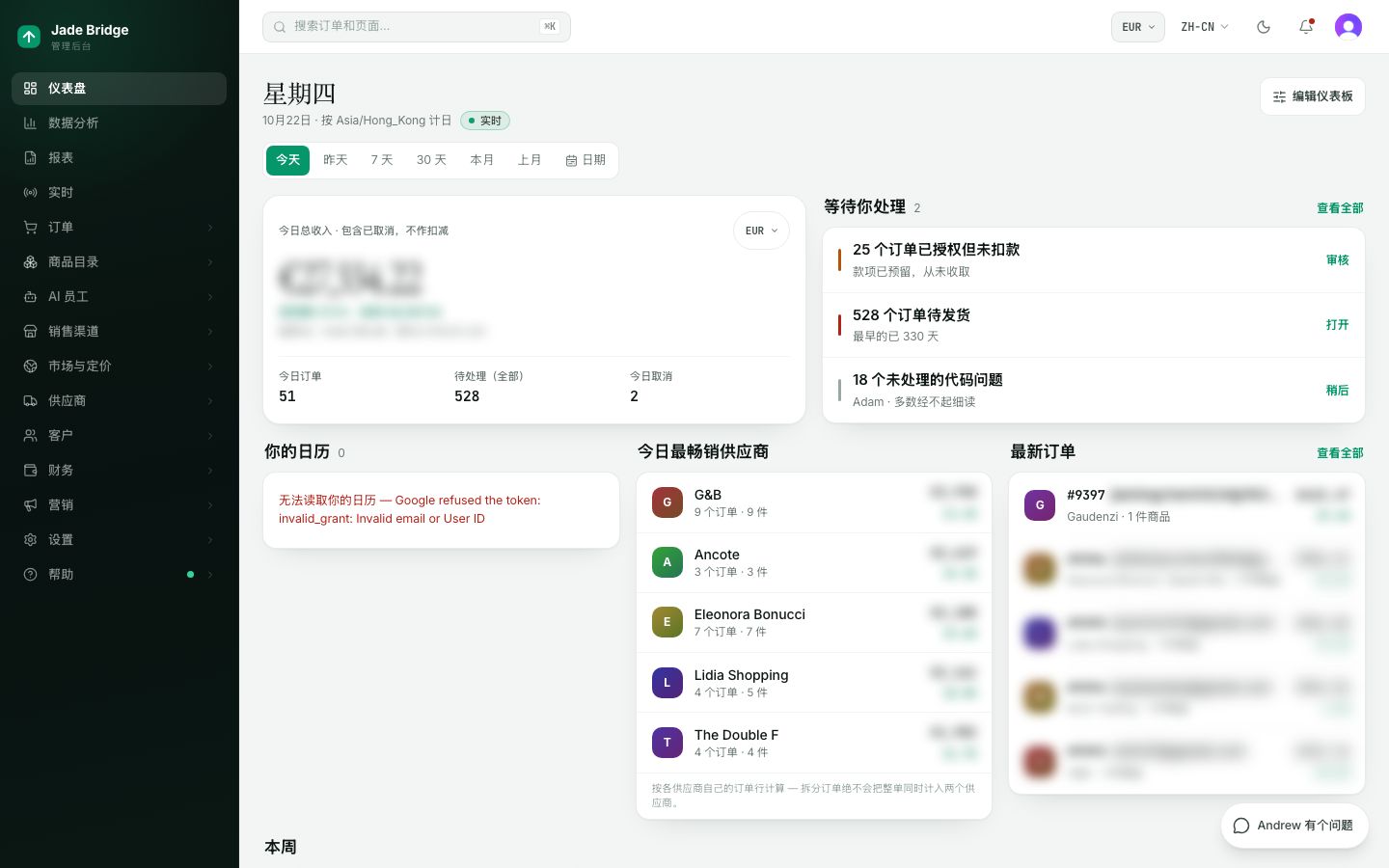The width and height of the screenshot is (1389, 868).
Task: Focus the 搜索订单和页面 search field
Action: pyautogui.click(x=417, y=27)
